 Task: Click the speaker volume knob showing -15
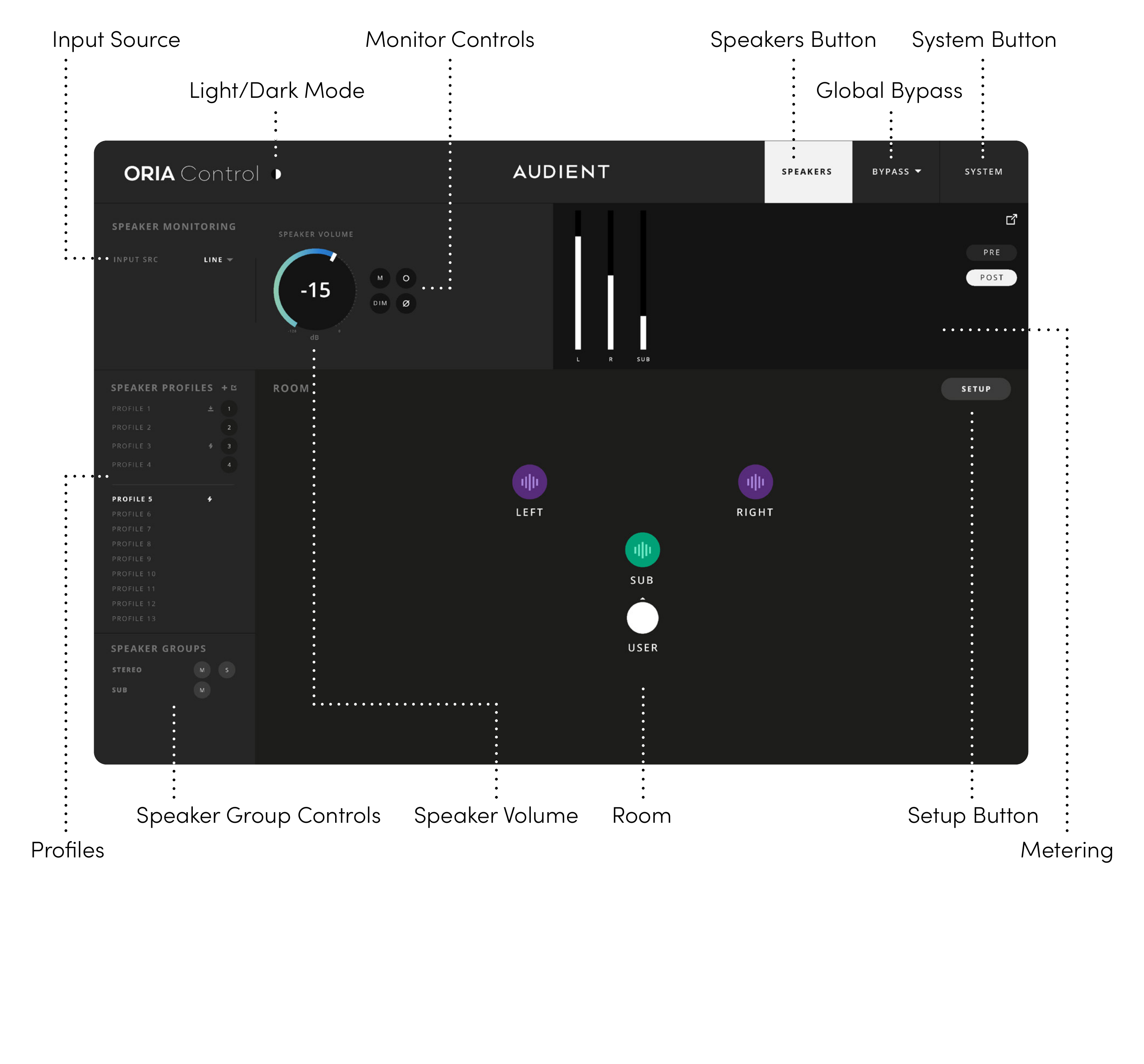[315, 290]
